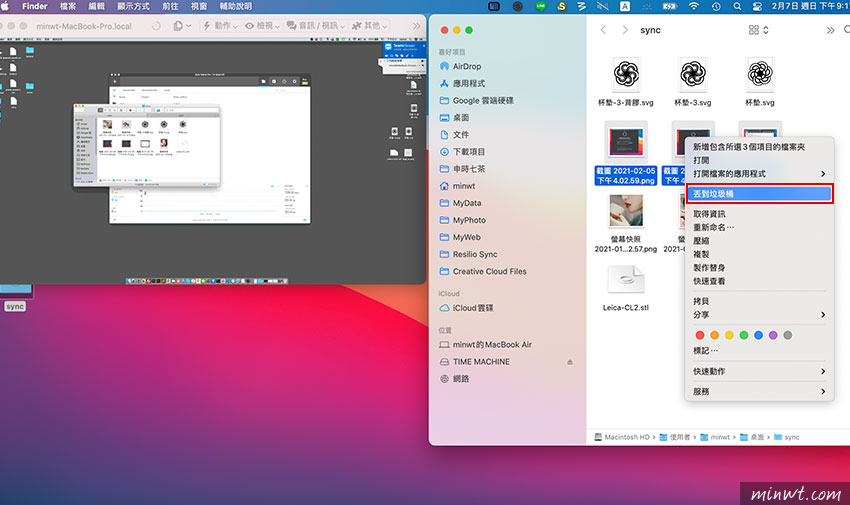Image resolution: width=850 pixels, height=505 pixels.
Task: Select 杯墊.svg file
Action: coord(759,82)
